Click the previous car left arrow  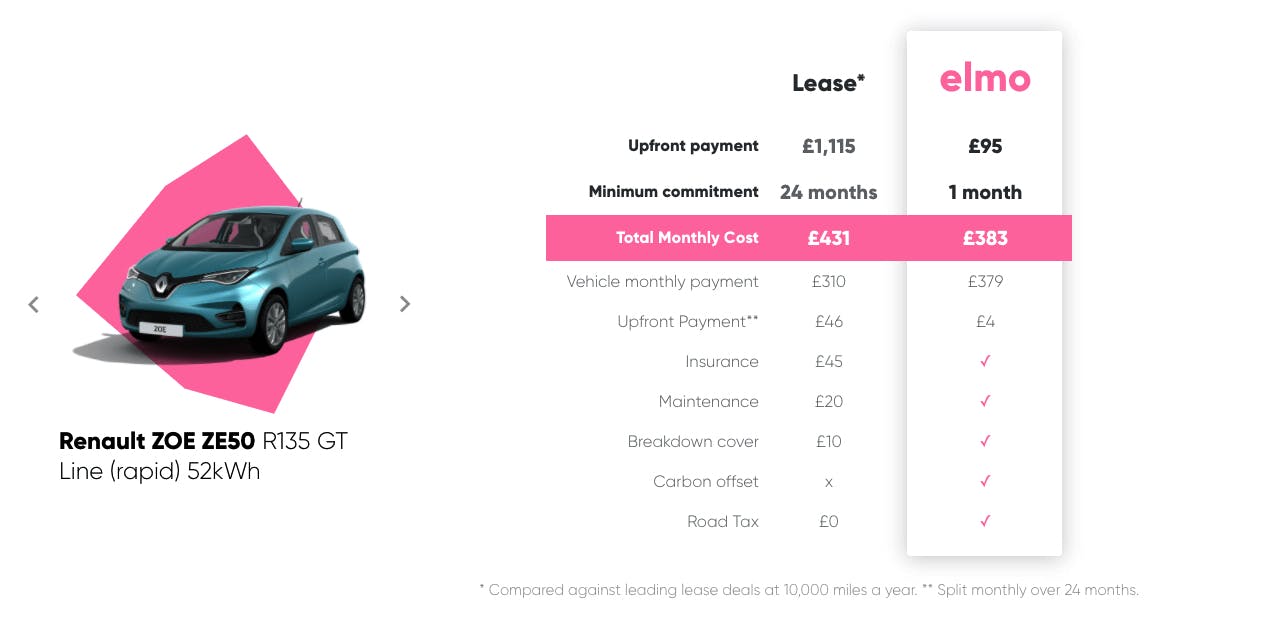coord(33,304)
